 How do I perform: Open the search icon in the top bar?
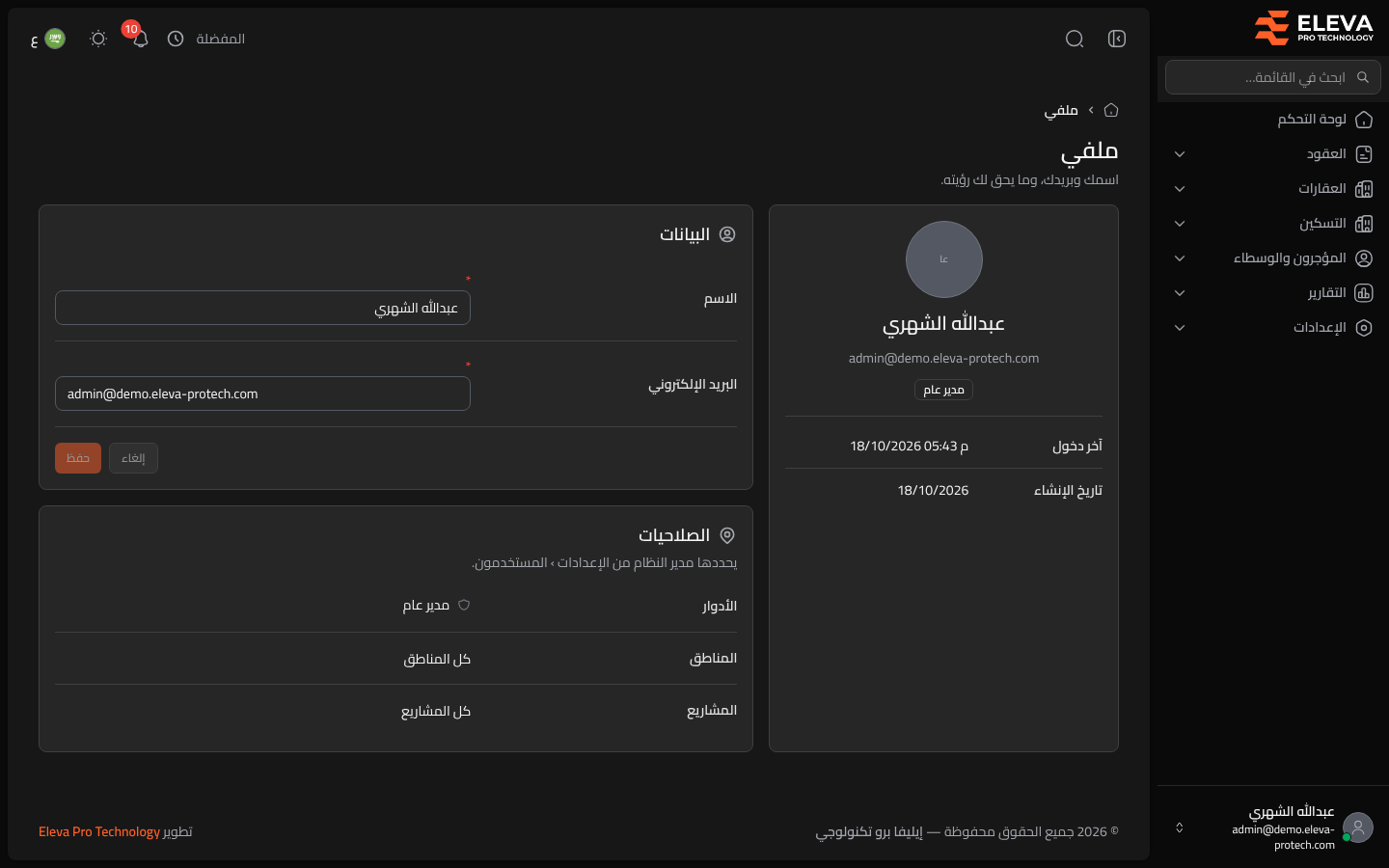point(1075,39)
